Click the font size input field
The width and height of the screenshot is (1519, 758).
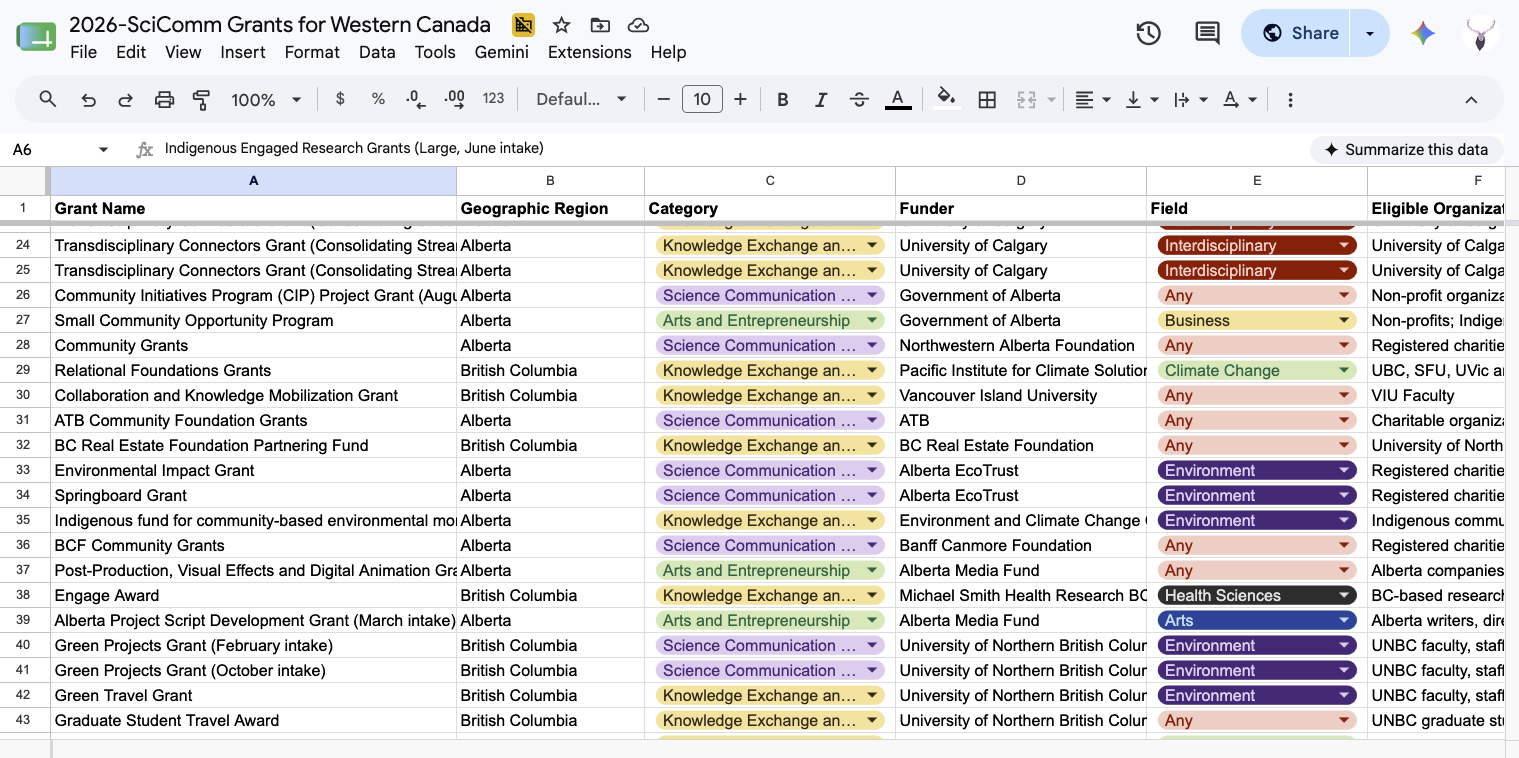point(702,99)
